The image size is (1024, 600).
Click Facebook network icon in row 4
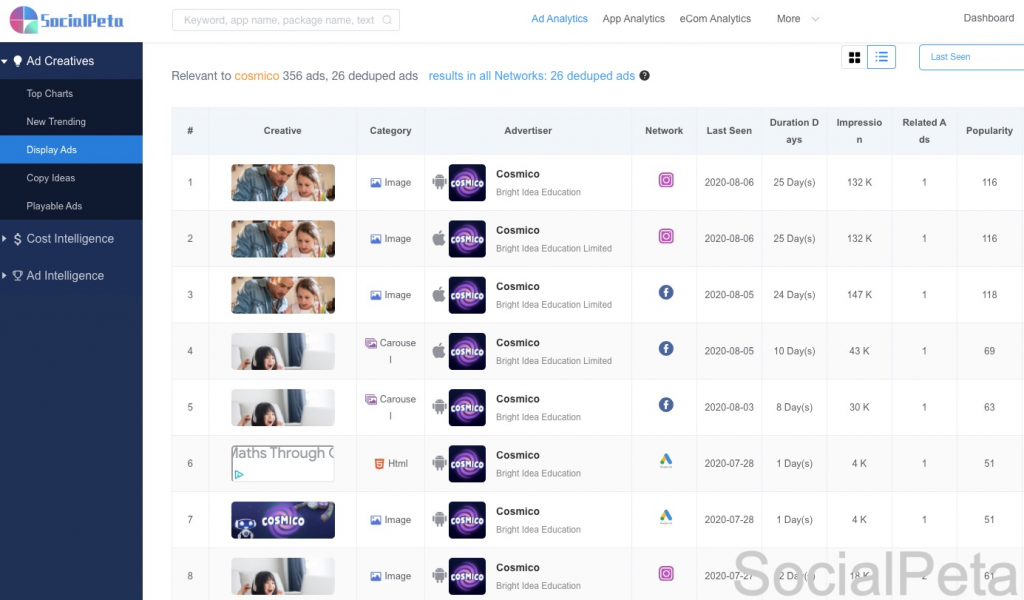tap(665, 349)
